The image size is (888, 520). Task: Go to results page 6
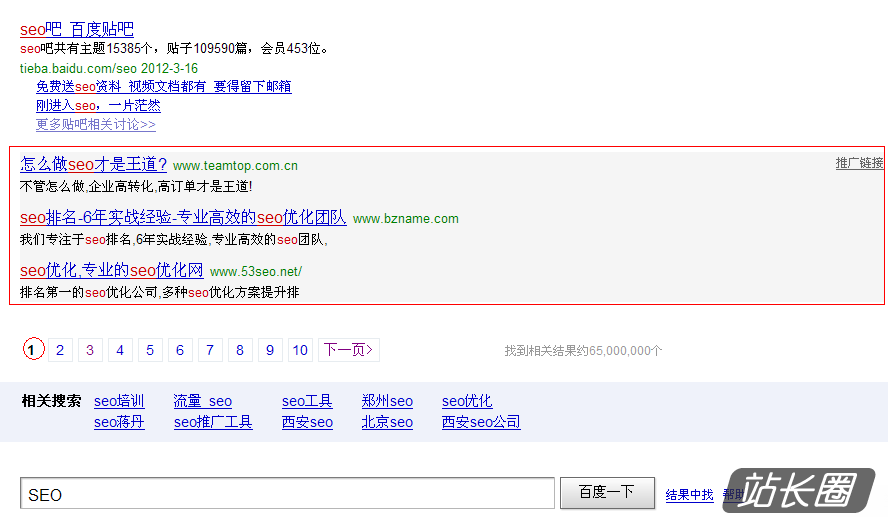click(x=180, y=350)
